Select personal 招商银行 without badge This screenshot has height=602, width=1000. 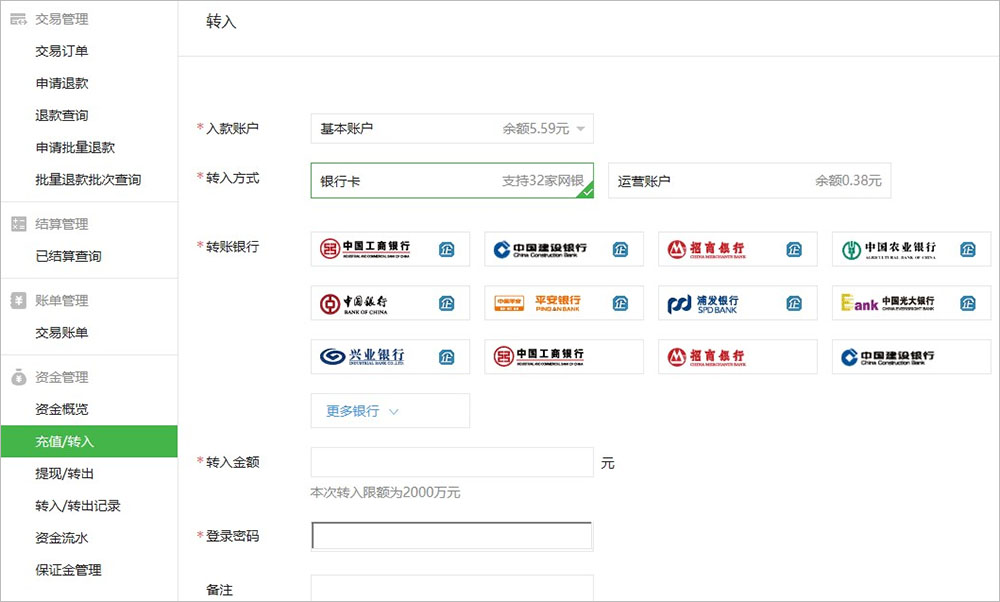(738, 356)
